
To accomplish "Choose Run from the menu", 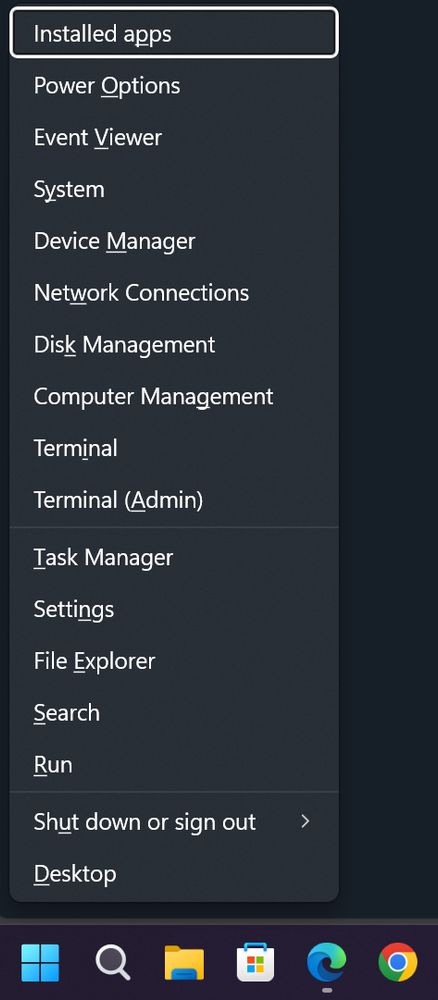I will pyautogui.click(x=174, y=765).
